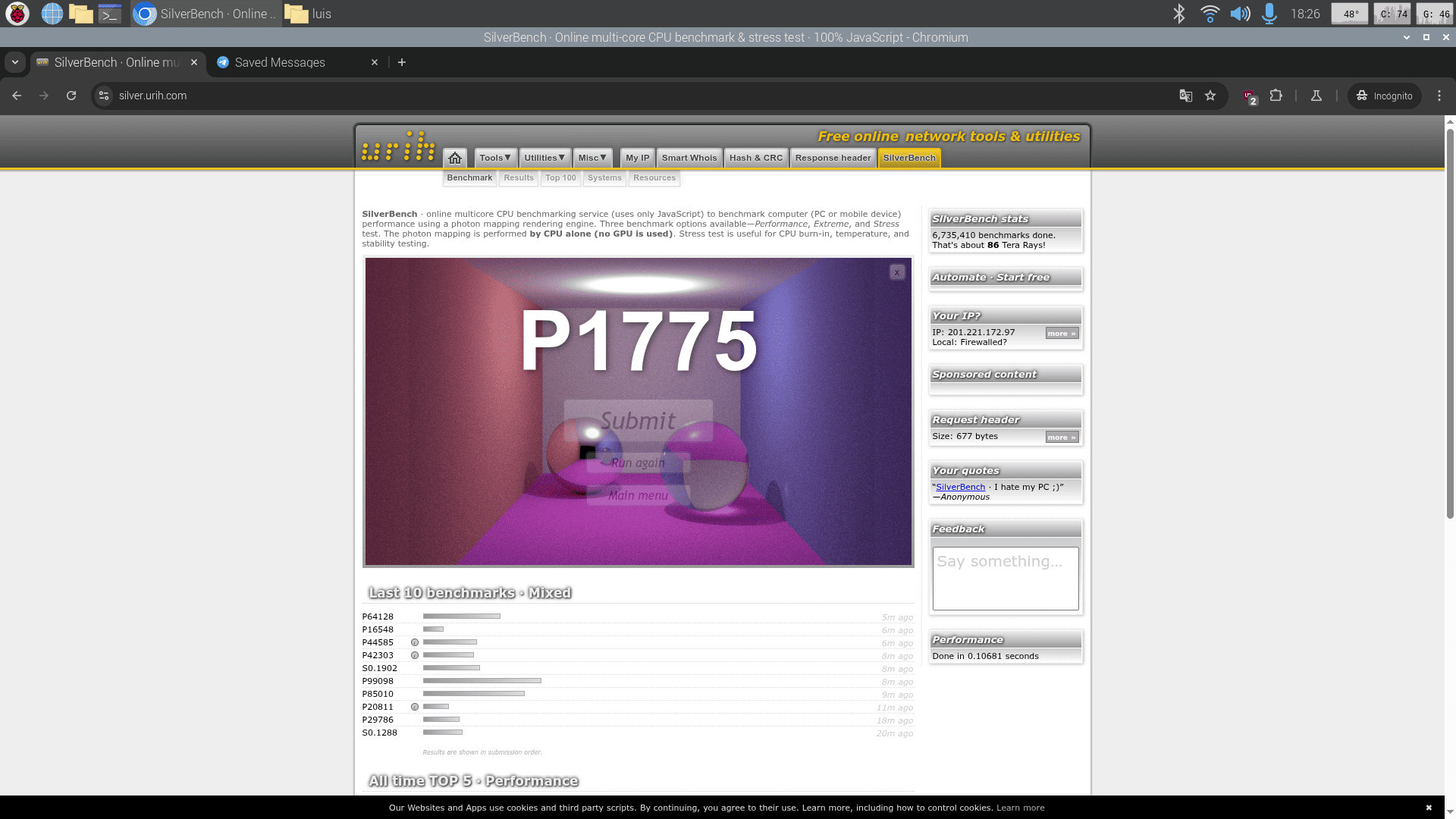Screen dimensions: 1456x819
Task: Open the Systems sub-tab
Action: [x=604, y=178]
